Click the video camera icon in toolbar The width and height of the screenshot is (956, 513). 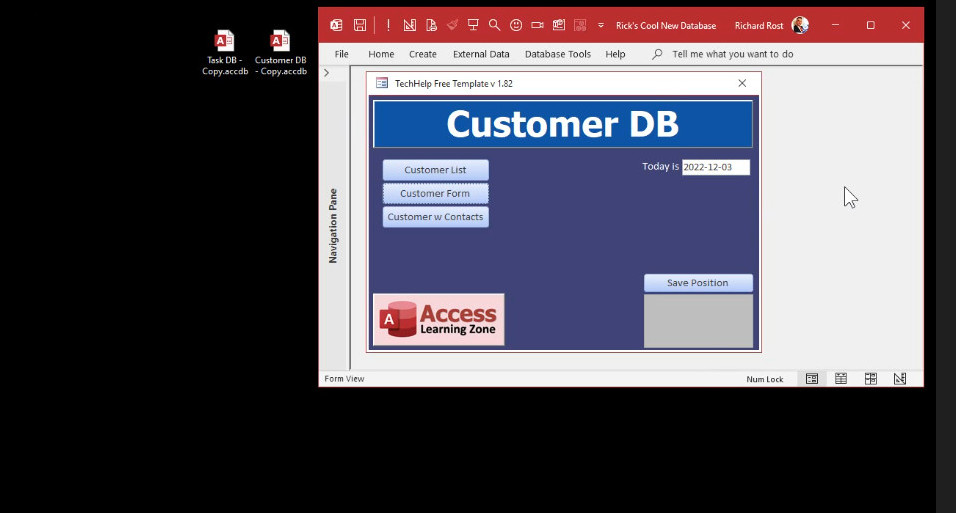537,25
